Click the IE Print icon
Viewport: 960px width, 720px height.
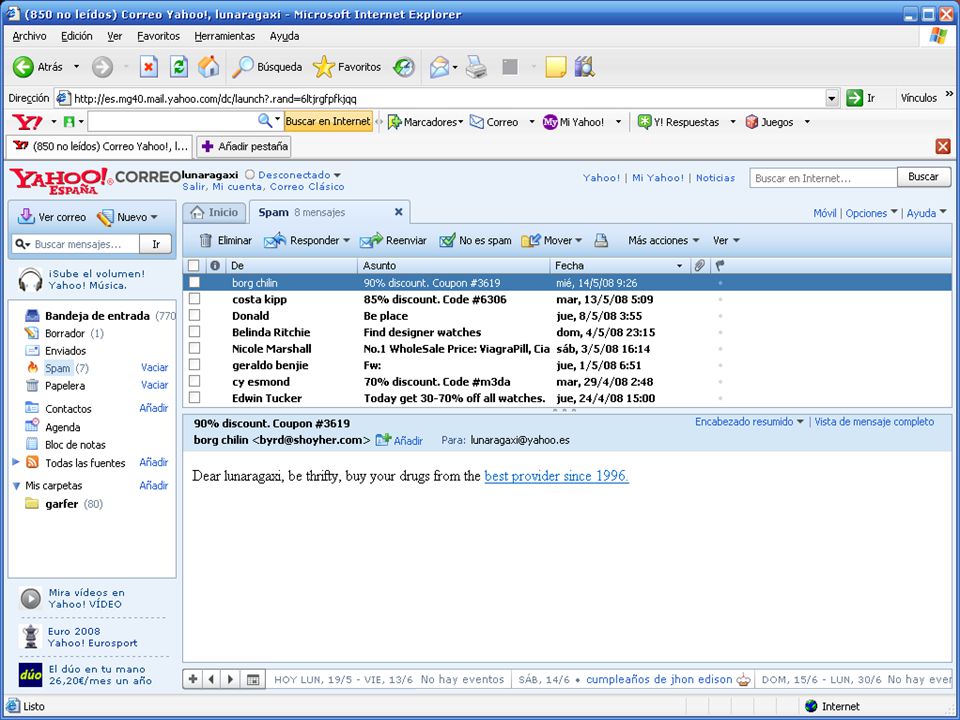tap(476, 67)
